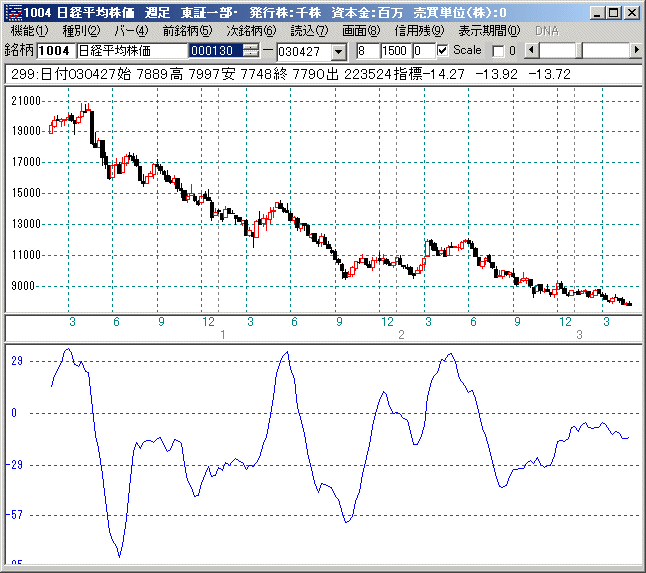
Task: Click the year marker 1 on time axis
Action: 223,334
